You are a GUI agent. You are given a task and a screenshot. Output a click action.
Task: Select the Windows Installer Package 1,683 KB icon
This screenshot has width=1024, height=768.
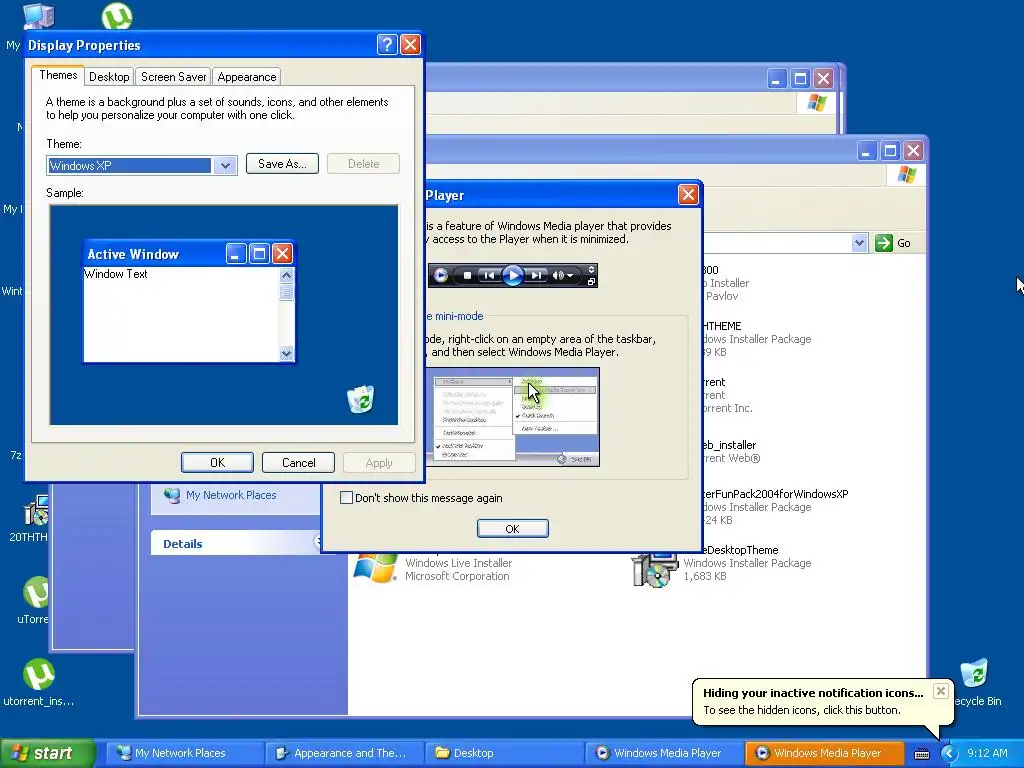pos(654,568)
